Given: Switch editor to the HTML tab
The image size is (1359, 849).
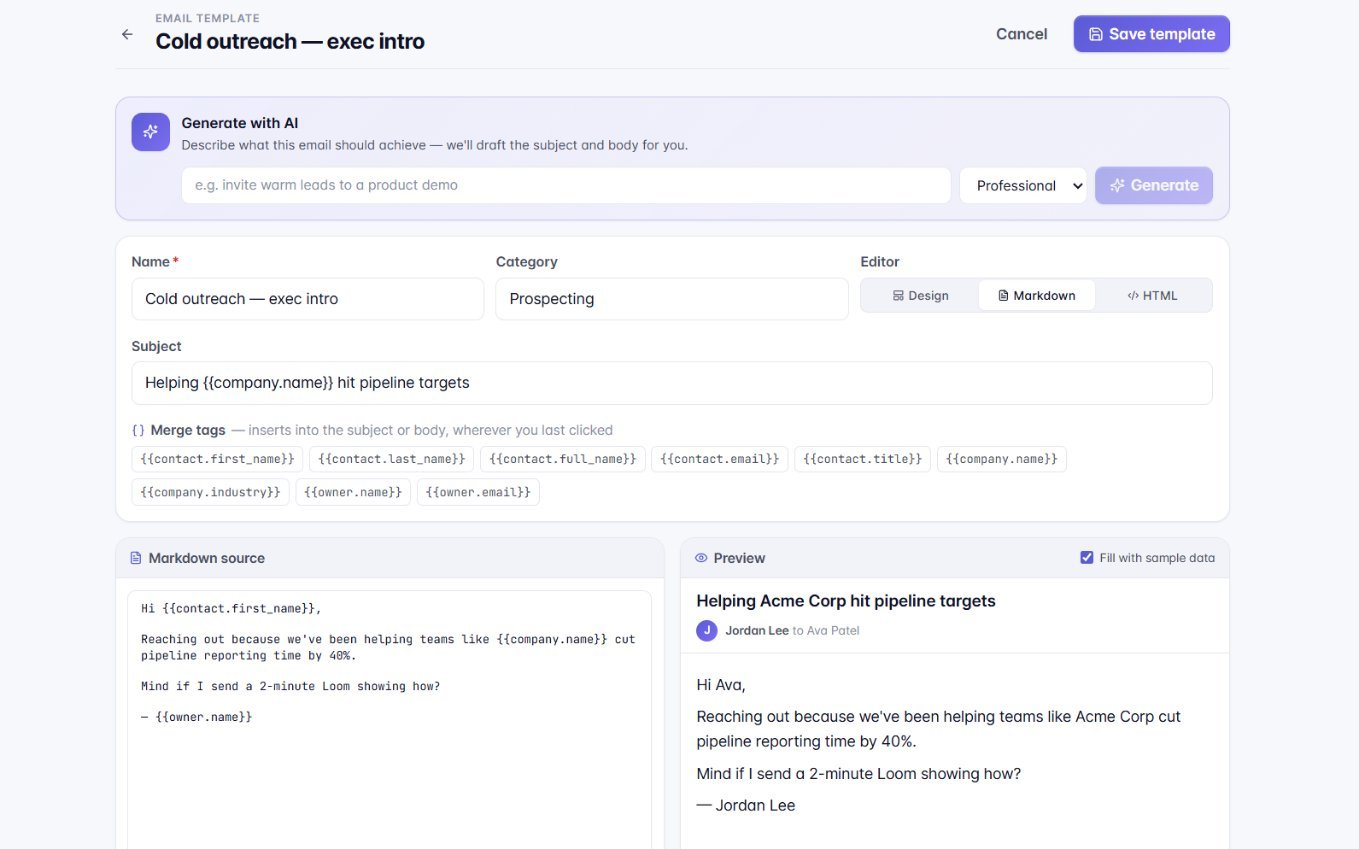Looking at the screenshot, I should tap(1152, 295).
